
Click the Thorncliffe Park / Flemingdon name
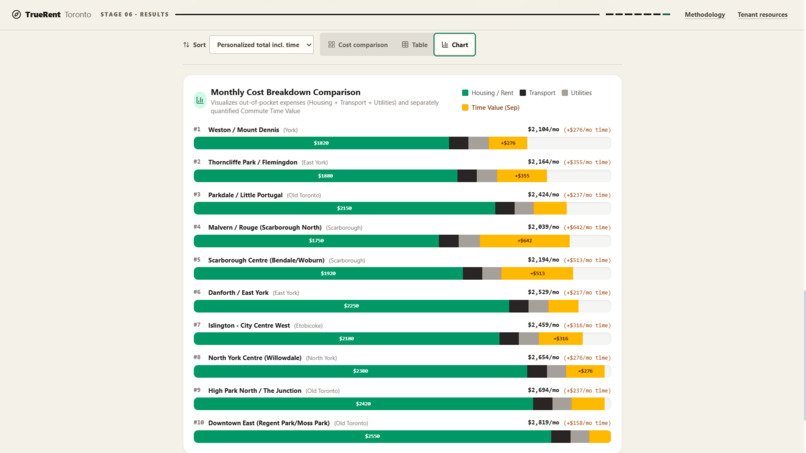pyautogui.click(x=252, y=162)
